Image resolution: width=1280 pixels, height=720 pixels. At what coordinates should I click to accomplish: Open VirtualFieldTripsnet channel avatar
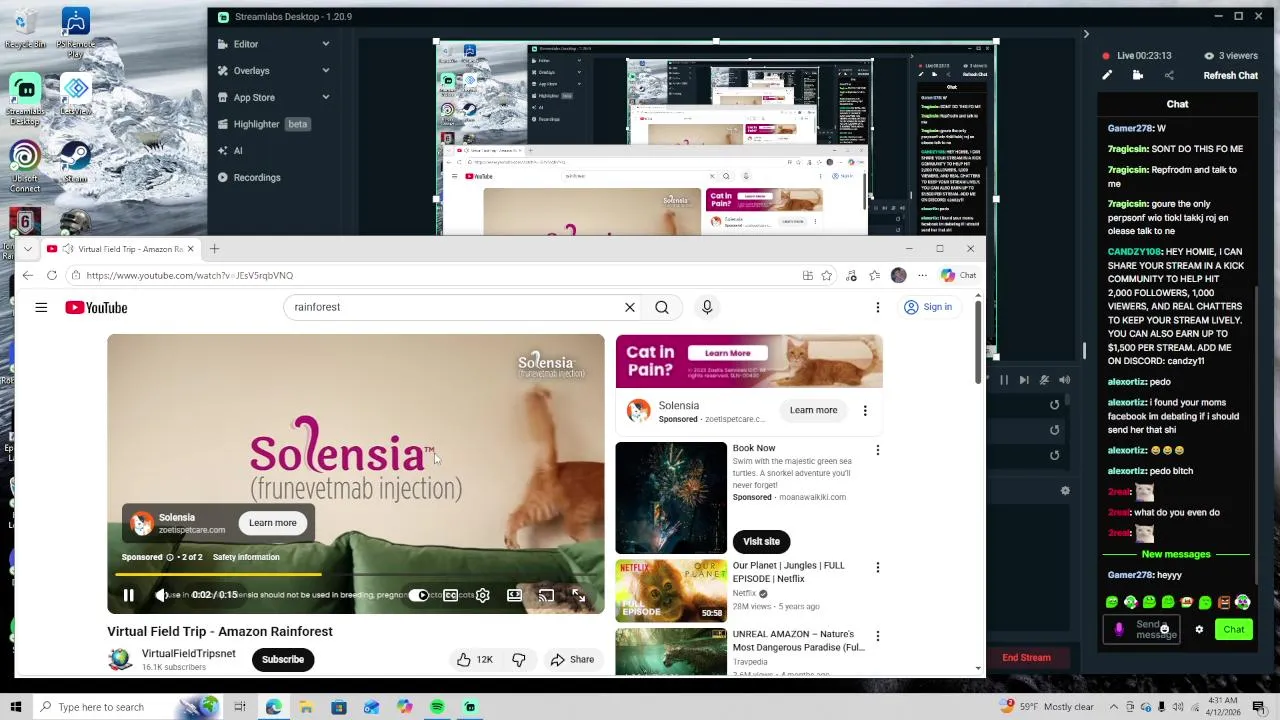pos(120,659)
